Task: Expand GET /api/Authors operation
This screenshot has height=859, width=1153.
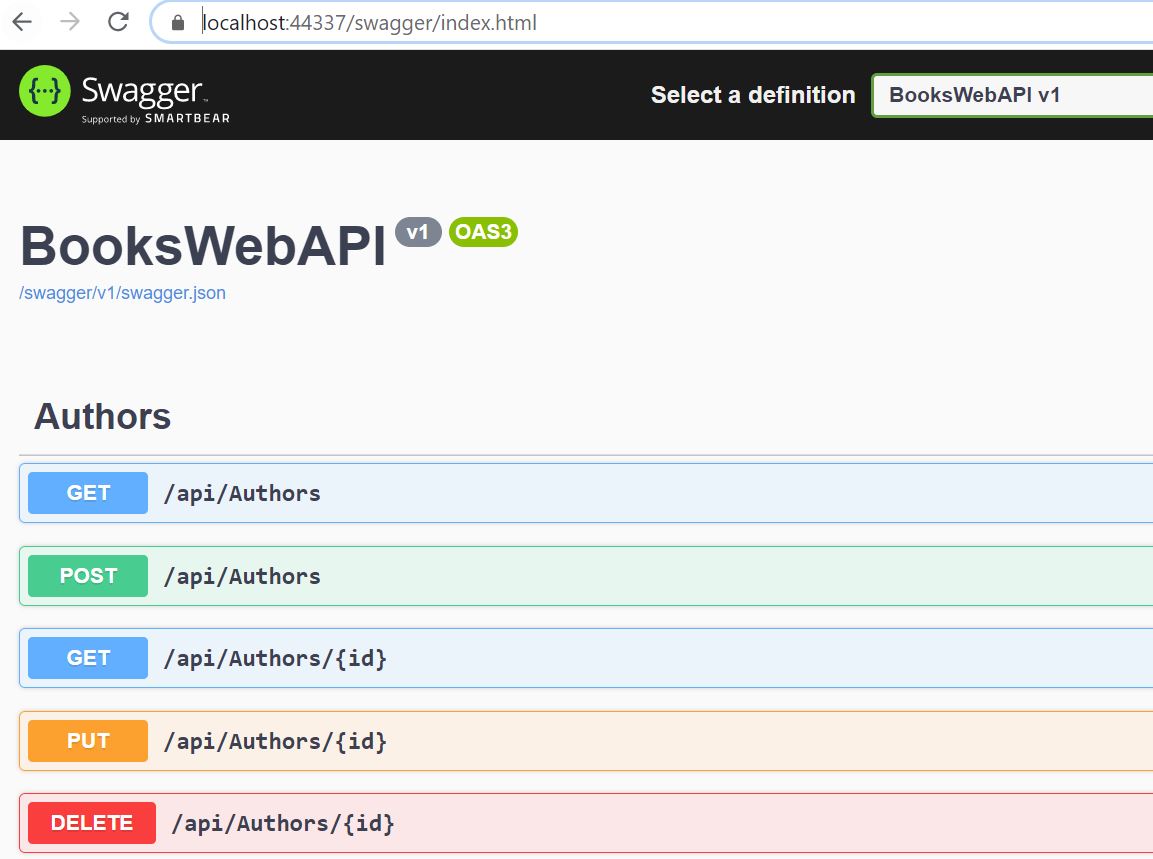Action: pos(600,493)
